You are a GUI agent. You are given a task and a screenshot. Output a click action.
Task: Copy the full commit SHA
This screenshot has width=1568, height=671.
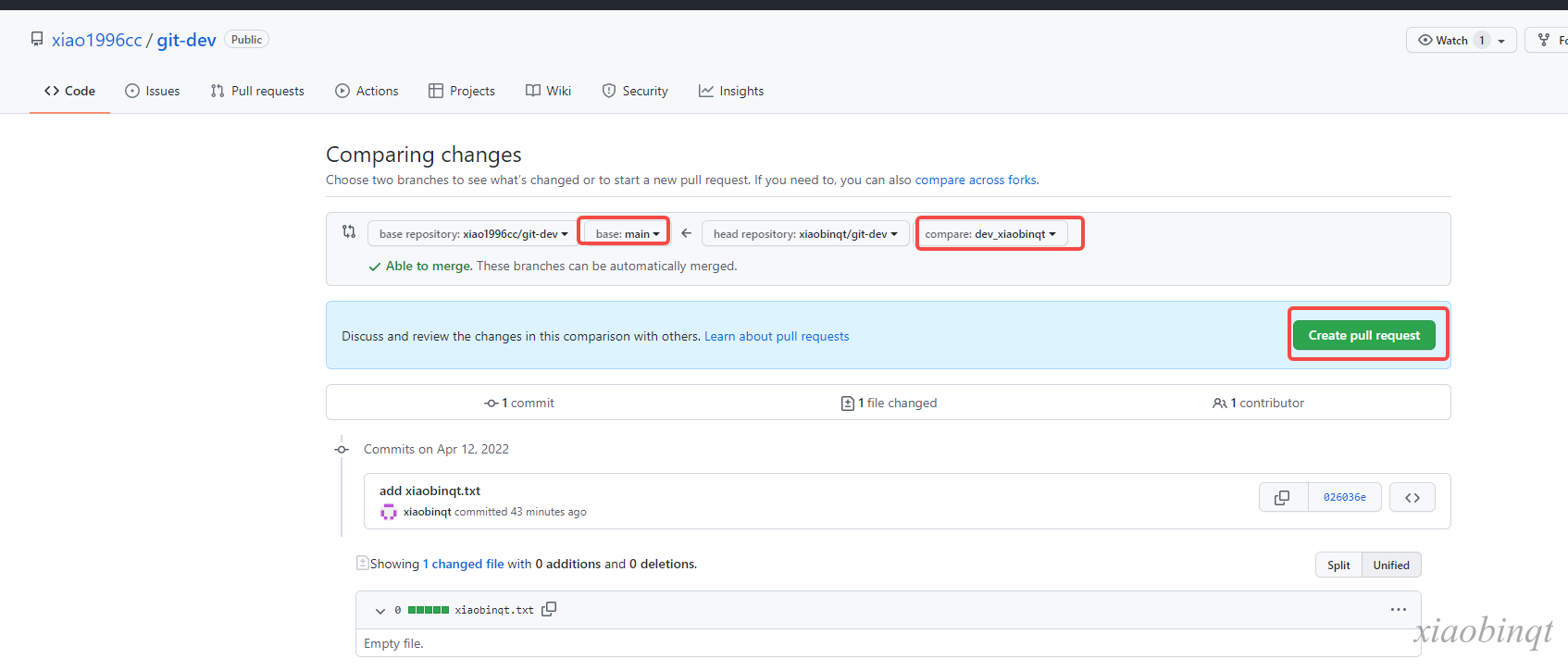1282,497
